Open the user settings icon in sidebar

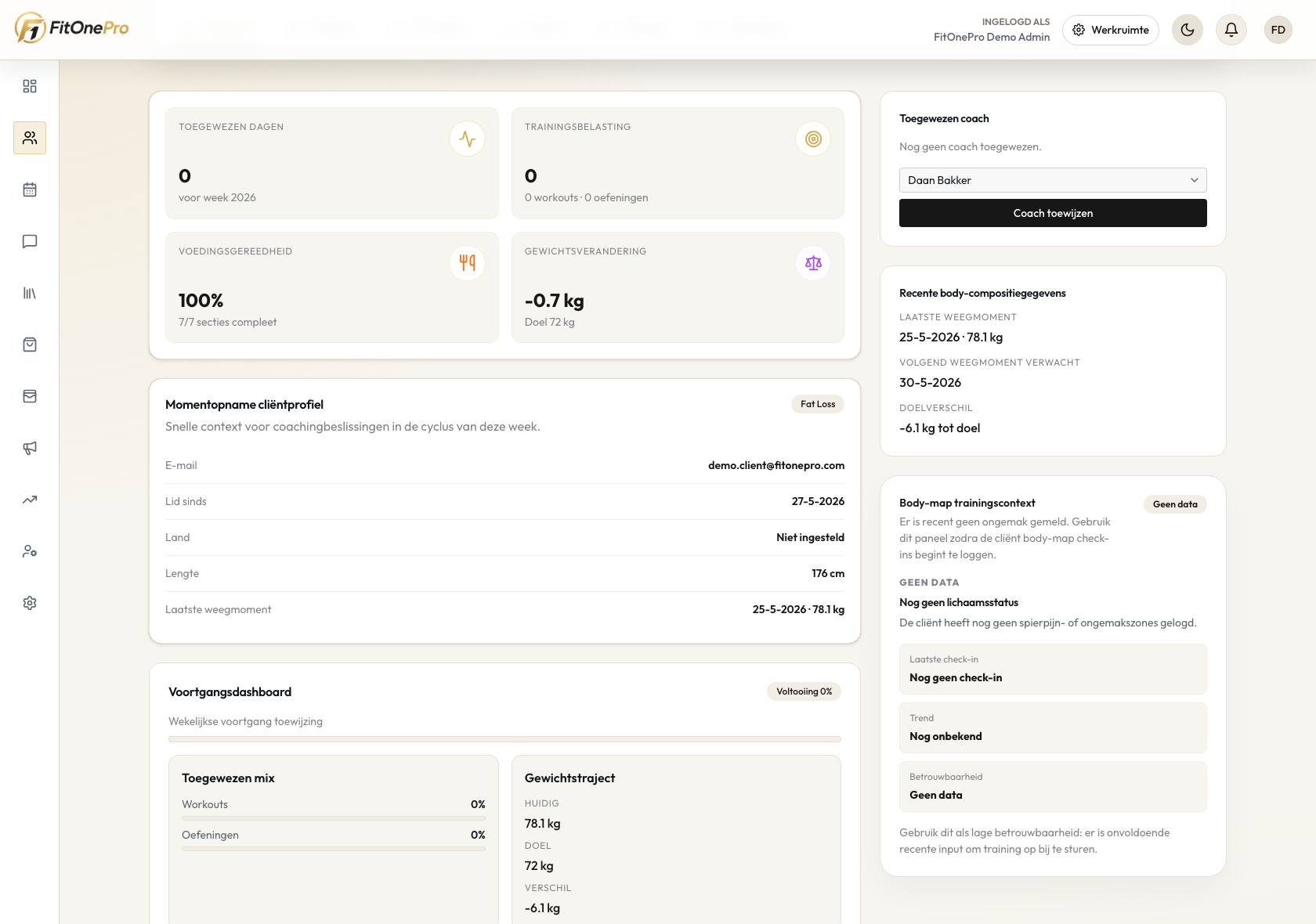[x=30, y=551]
